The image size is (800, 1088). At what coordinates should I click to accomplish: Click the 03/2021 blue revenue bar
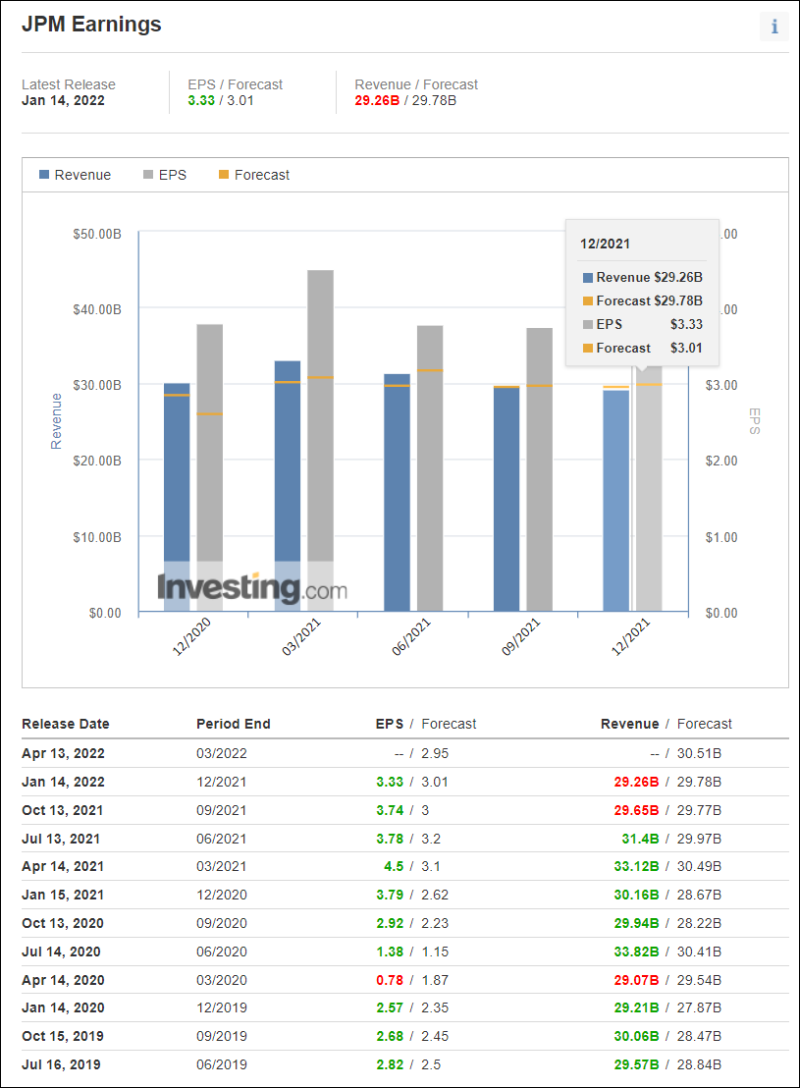coord(287,486)
